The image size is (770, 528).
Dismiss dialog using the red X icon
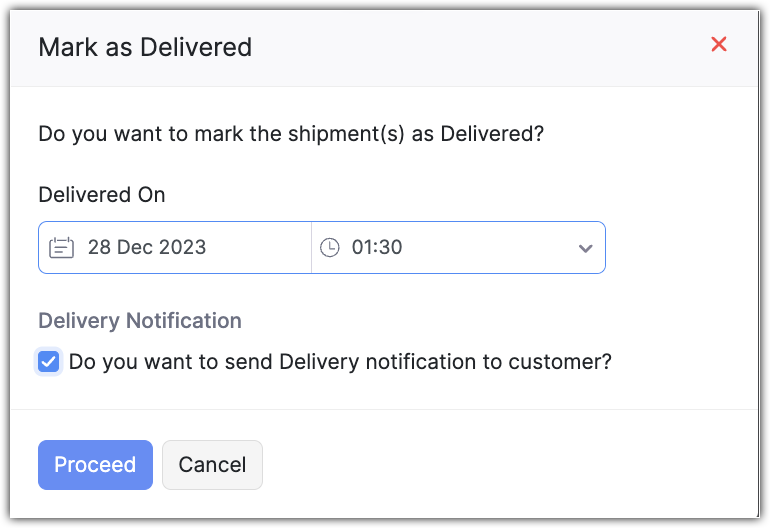718,45
